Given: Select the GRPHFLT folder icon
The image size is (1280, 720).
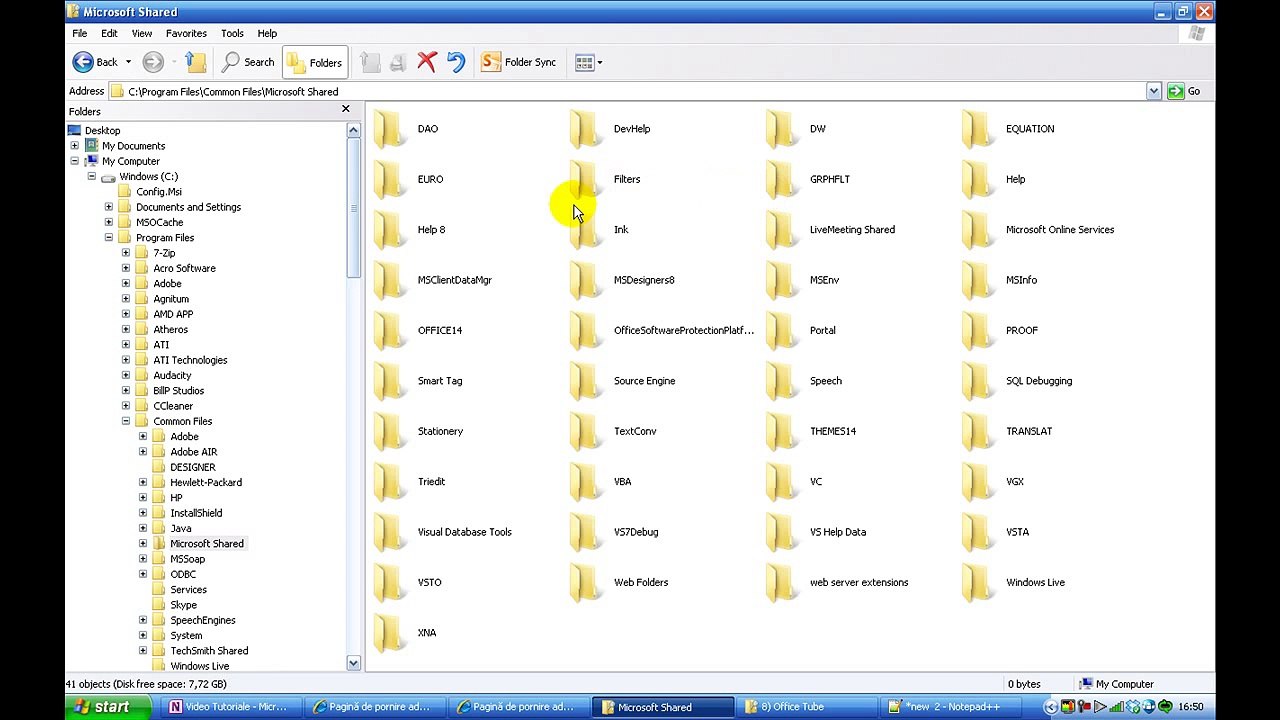Looking at the screenshot, I should [782, 179].
